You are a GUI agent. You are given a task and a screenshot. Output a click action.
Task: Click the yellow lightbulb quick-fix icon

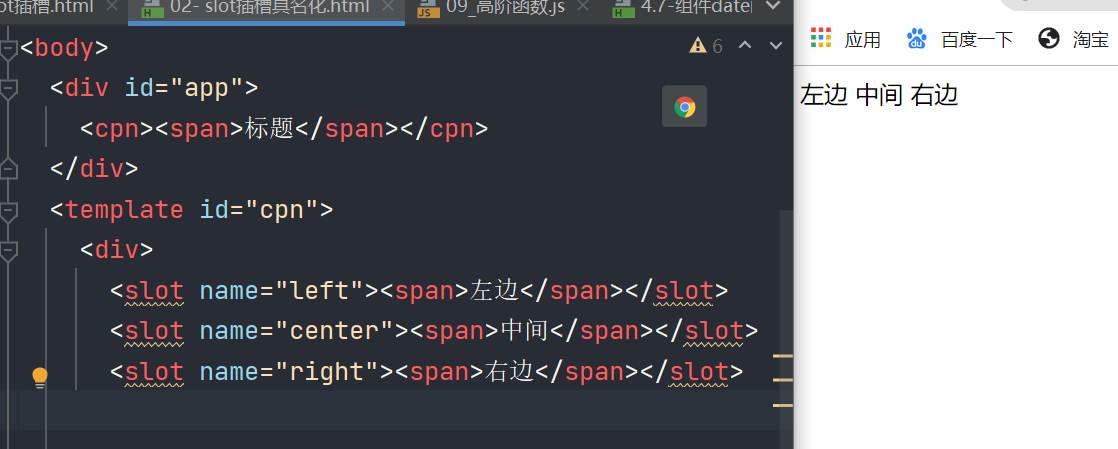(x=40, y=378)
